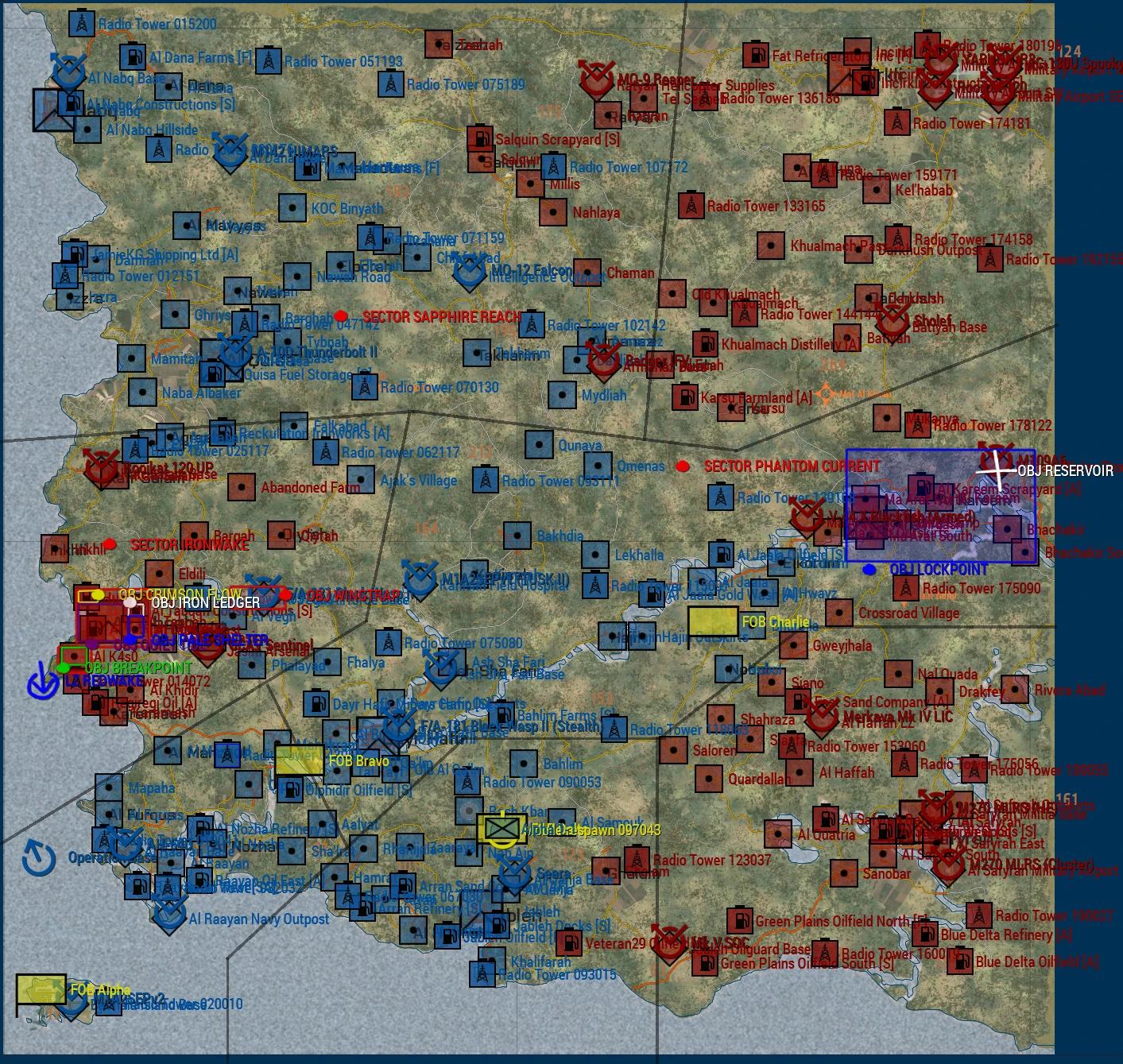Click the OBJ LOCKPOINT blue dot marker
This screenshot has height=1064, width=1123.
tap(869, 569)
